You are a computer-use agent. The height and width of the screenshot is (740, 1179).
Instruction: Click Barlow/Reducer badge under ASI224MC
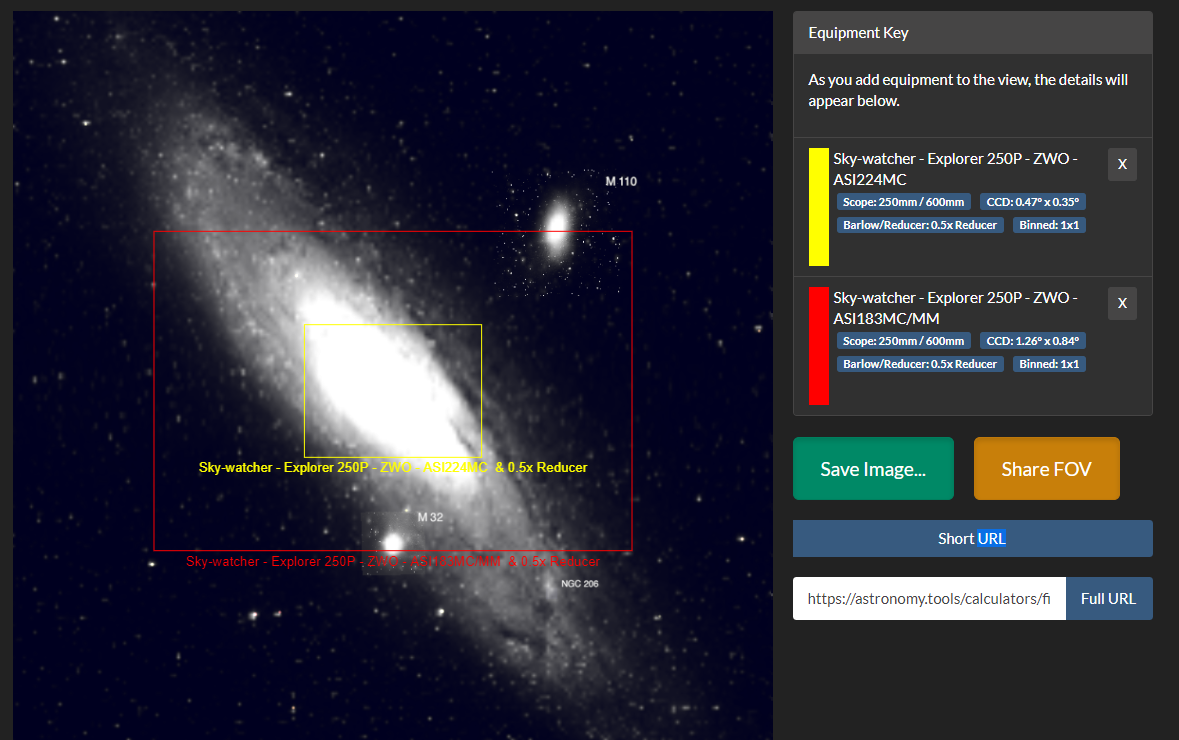[x=920, y=225]
